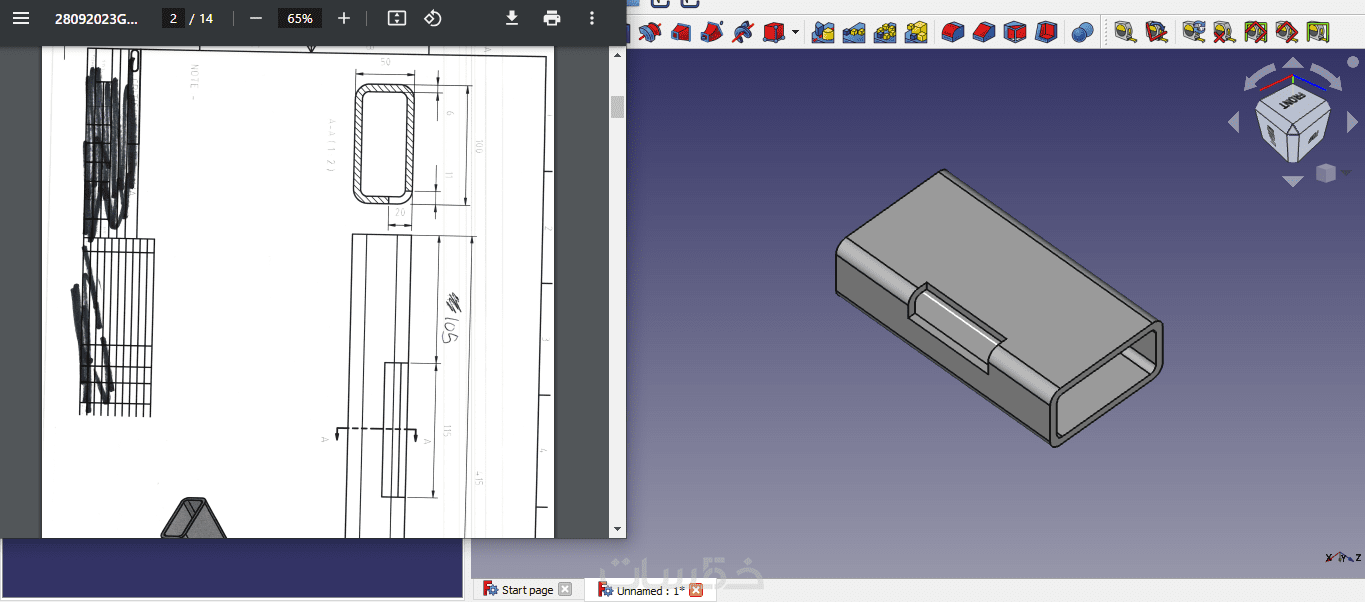Click the PDF vertical scrollbar thumb
This screenshot has height=602, width=1365.
tap(617, 107)
